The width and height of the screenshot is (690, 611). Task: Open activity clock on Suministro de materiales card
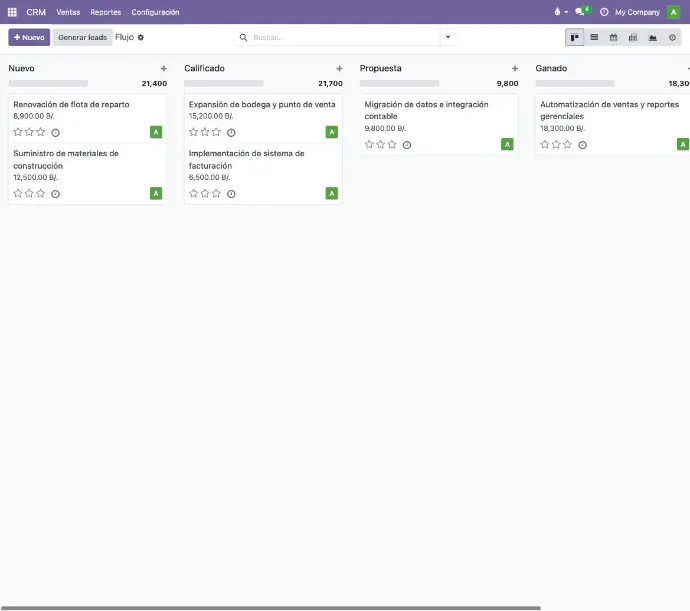coord(55,194)
